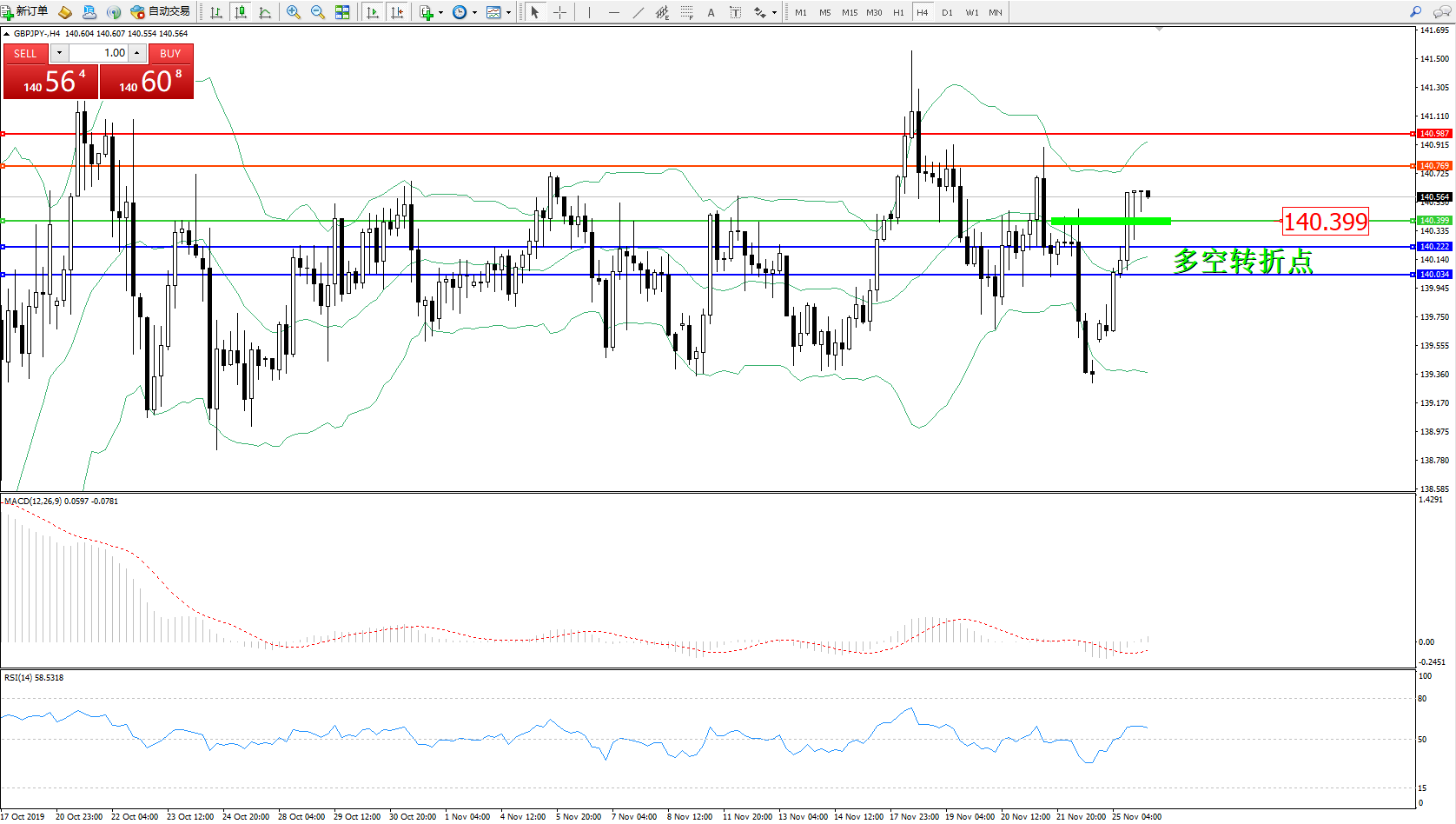Viewport: 1456px width, 824px height.
Task: Select the crosshair tool
Action: tap(560, 12)
